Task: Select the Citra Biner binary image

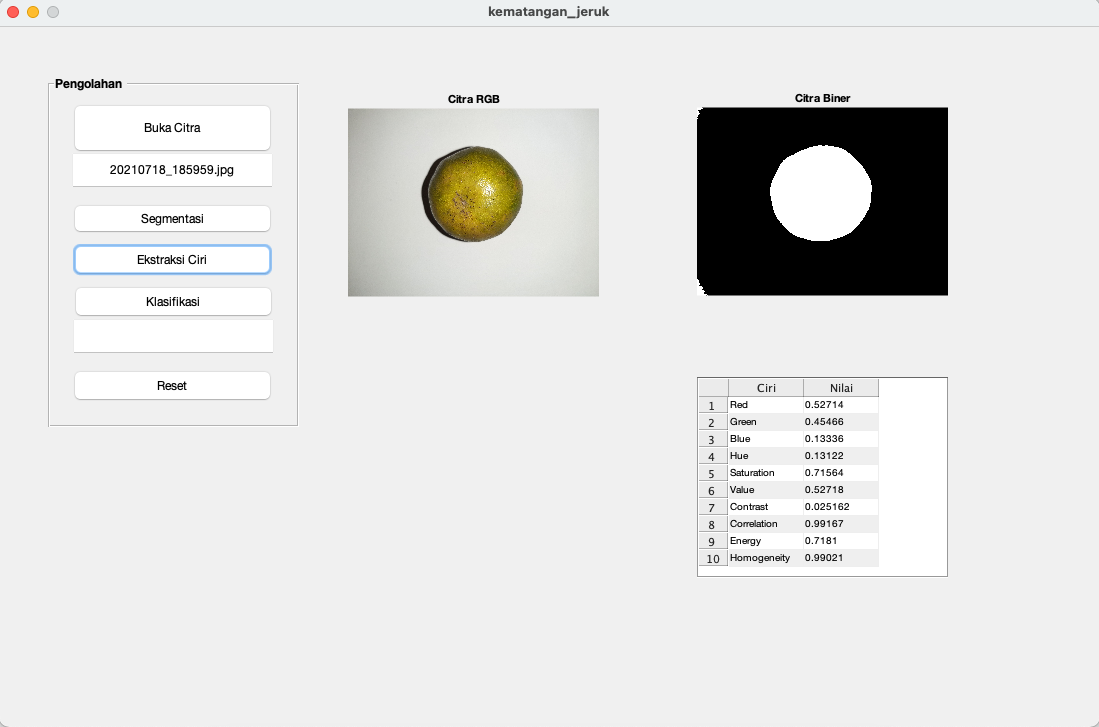Action: click(822, 201)
